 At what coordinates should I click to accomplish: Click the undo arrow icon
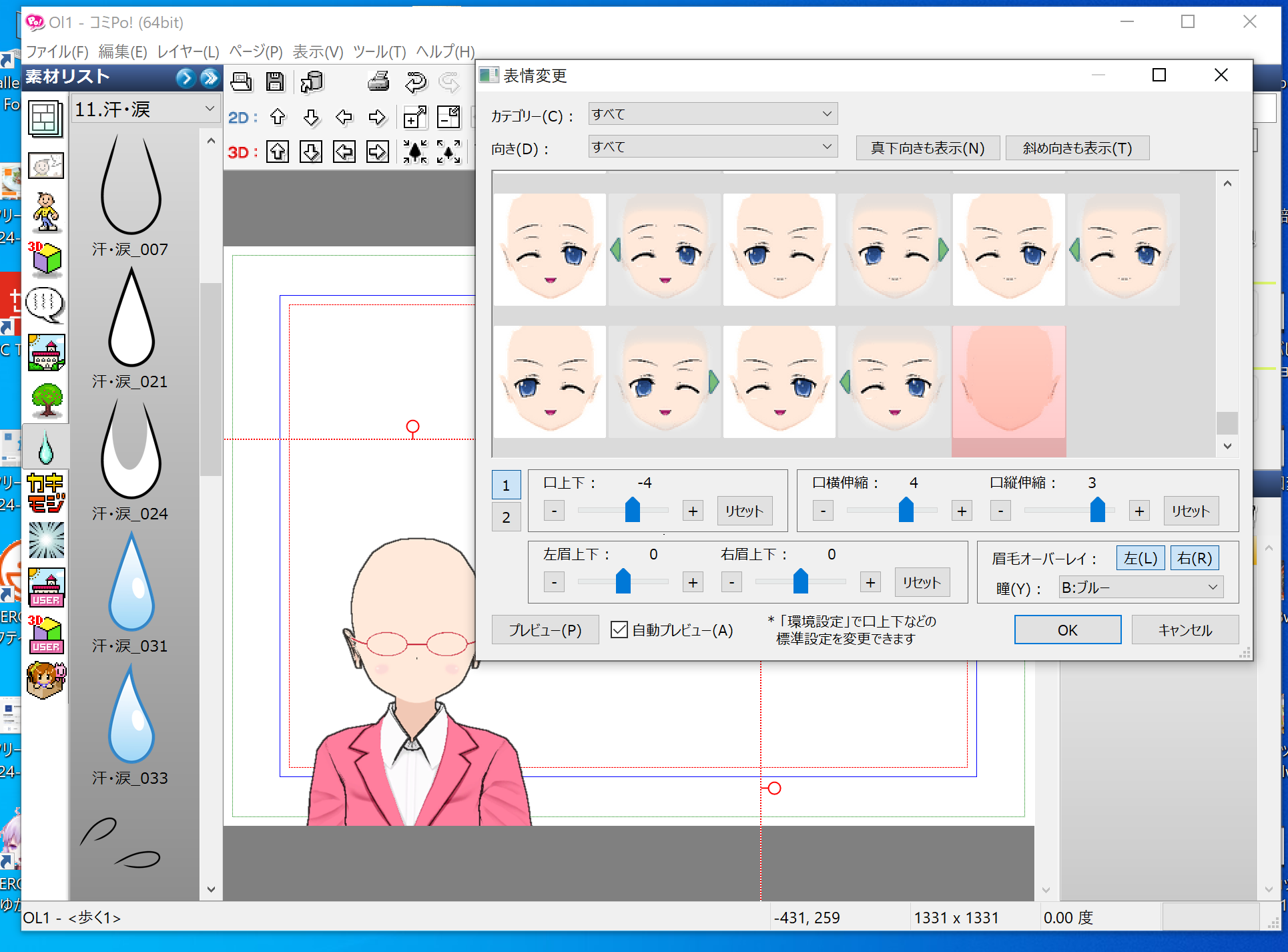(x=415, y=81)
